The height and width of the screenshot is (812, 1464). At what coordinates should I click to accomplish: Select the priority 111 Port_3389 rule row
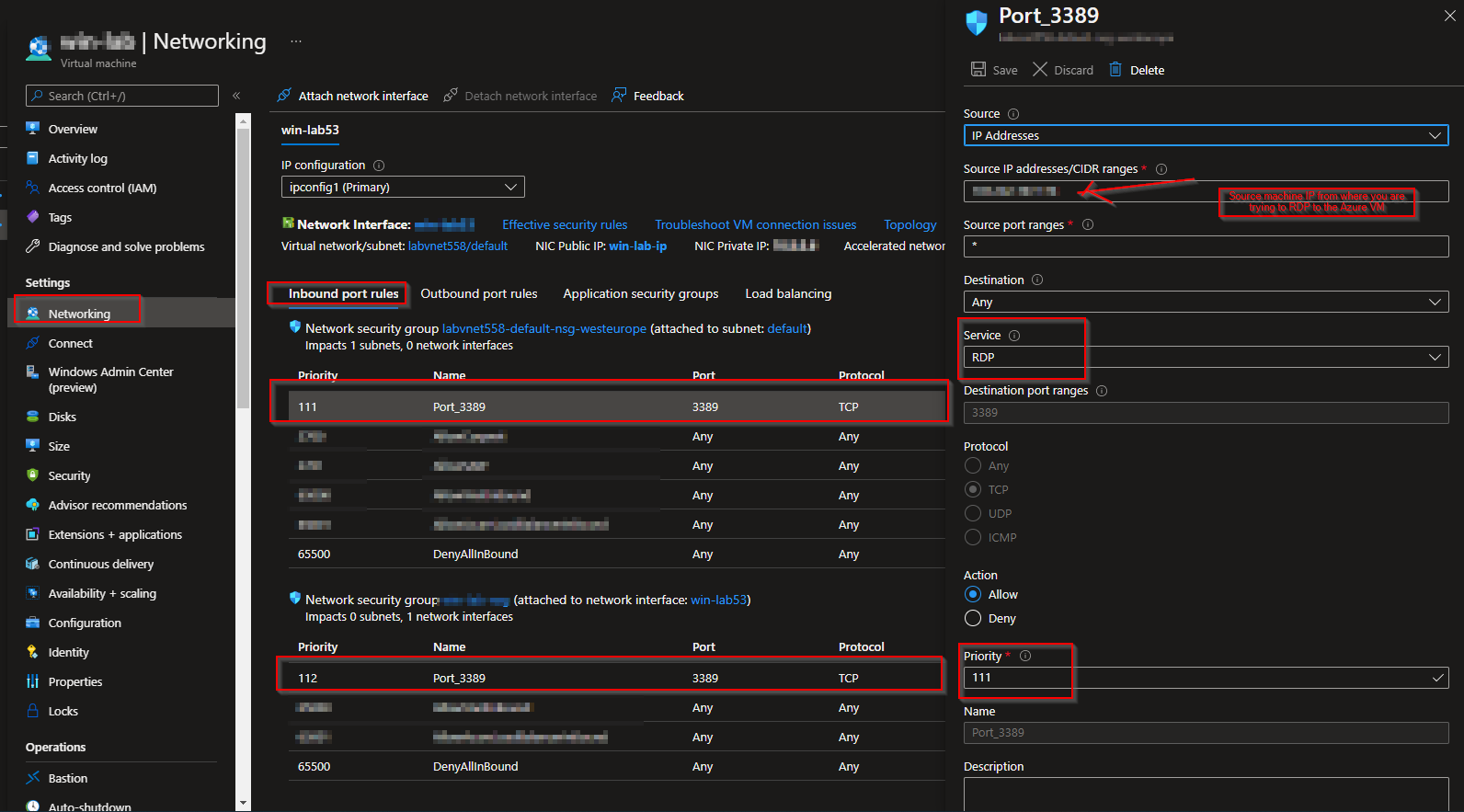[617, 406]
